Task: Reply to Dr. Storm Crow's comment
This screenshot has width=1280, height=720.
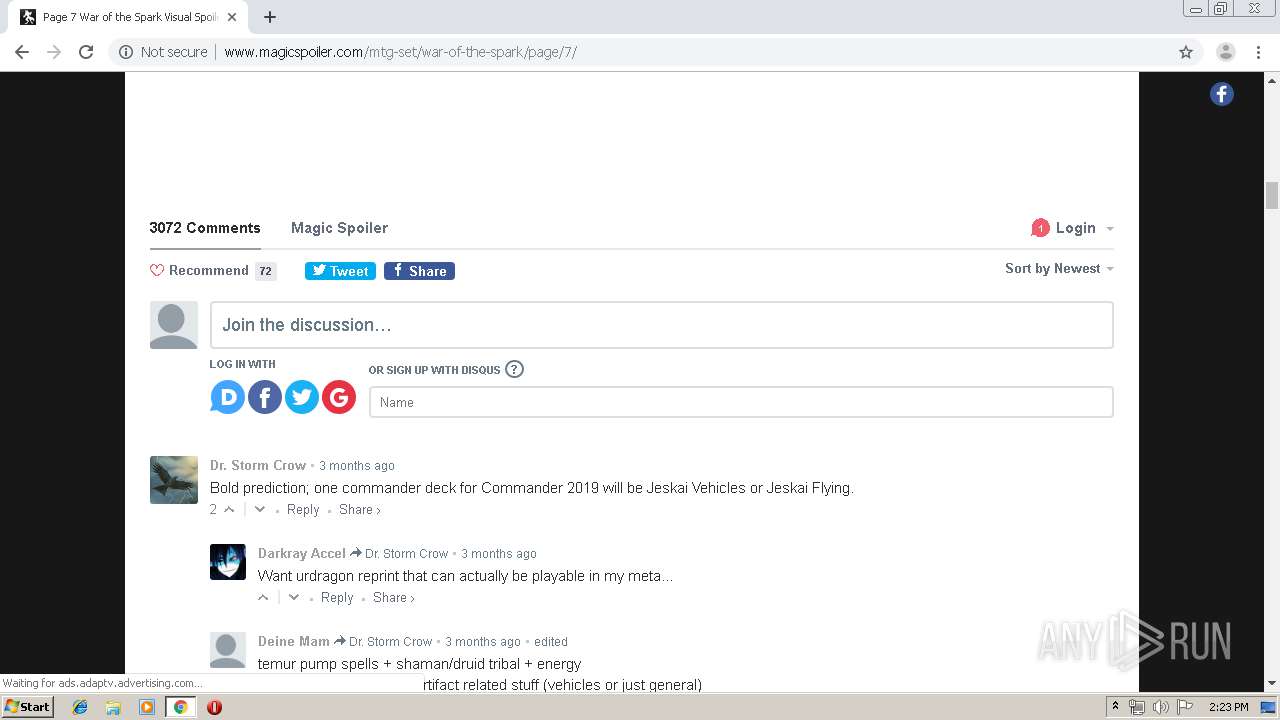Action: (303, 509)
